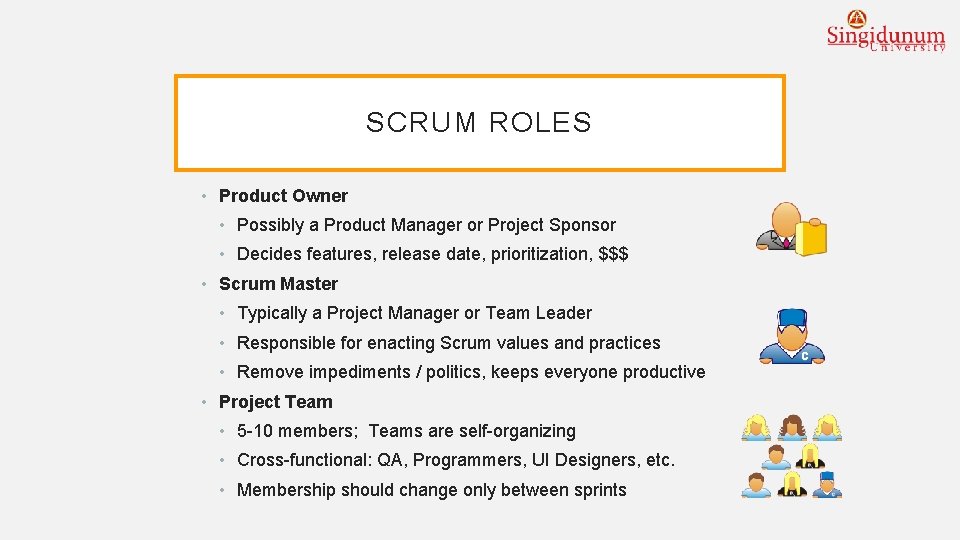Select the Product Owner businessman icon
This screenshot has width=960, height=540.
(x=791, y=228)
